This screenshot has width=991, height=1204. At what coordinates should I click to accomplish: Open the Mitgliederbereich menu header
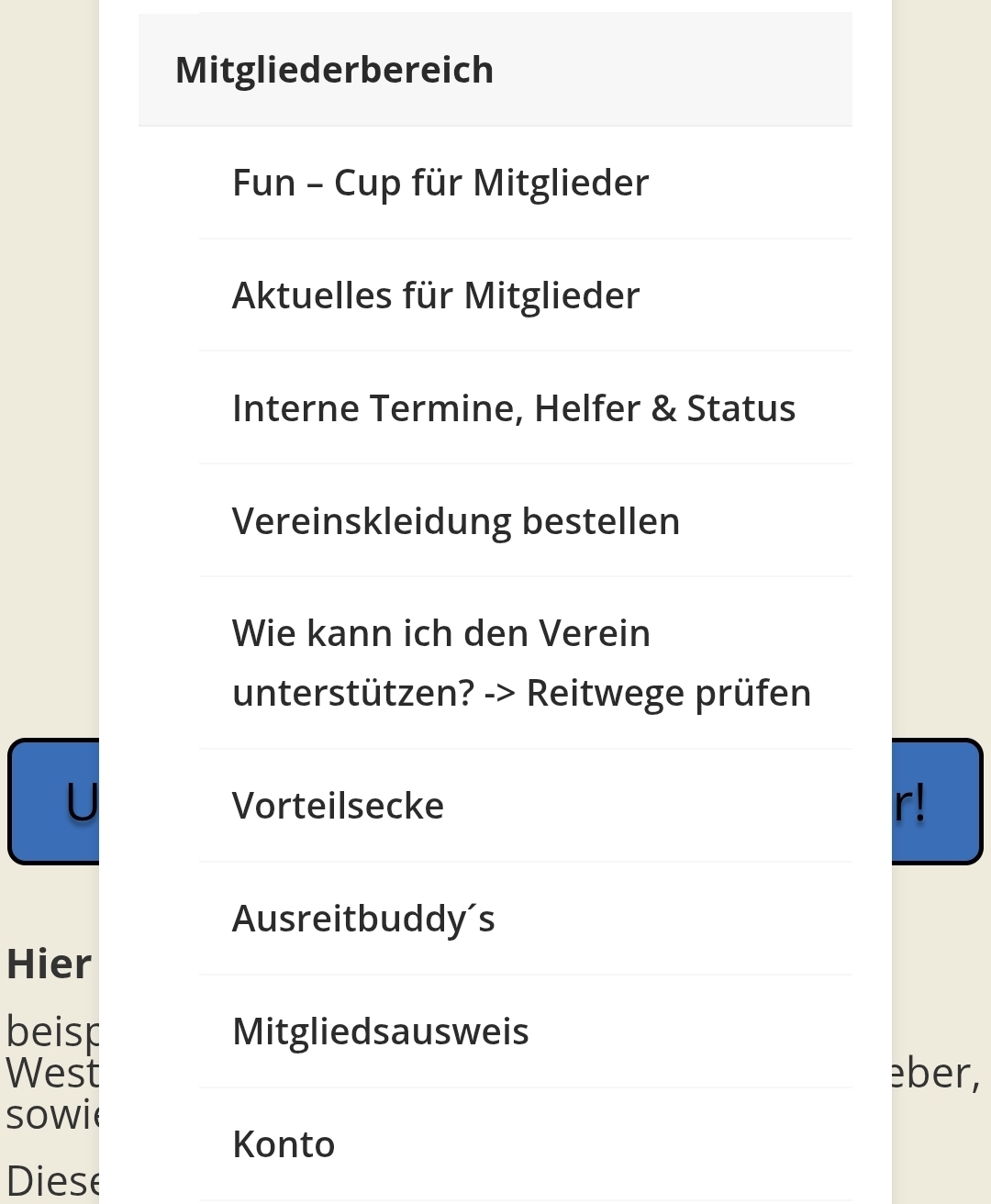click(x=495, y=70)
